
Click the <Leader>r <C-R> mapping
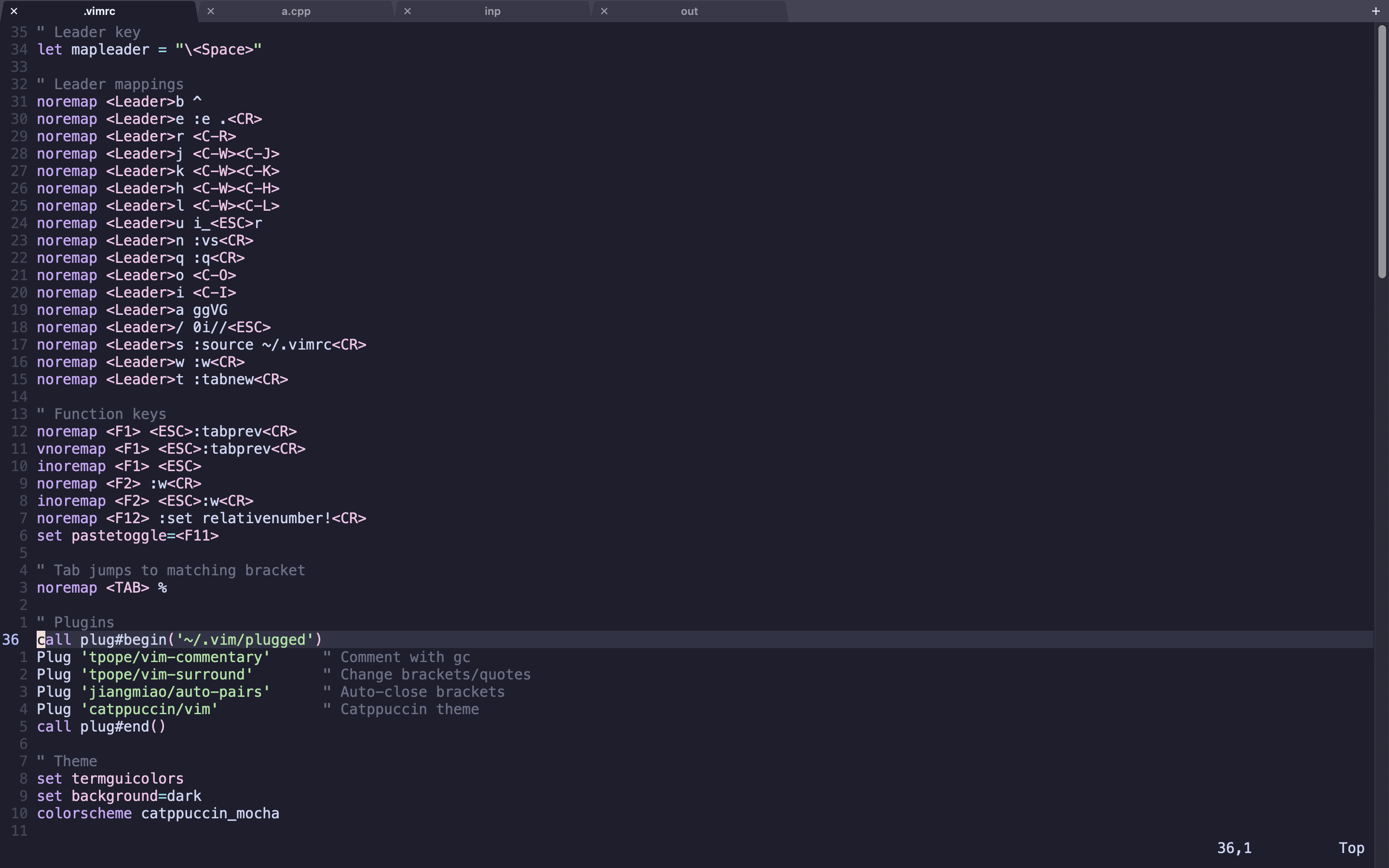tap(136, 136)
